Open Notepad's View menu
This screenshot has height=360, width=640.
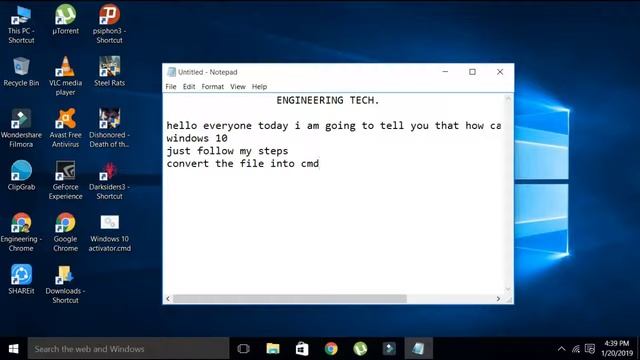[238, 87]
